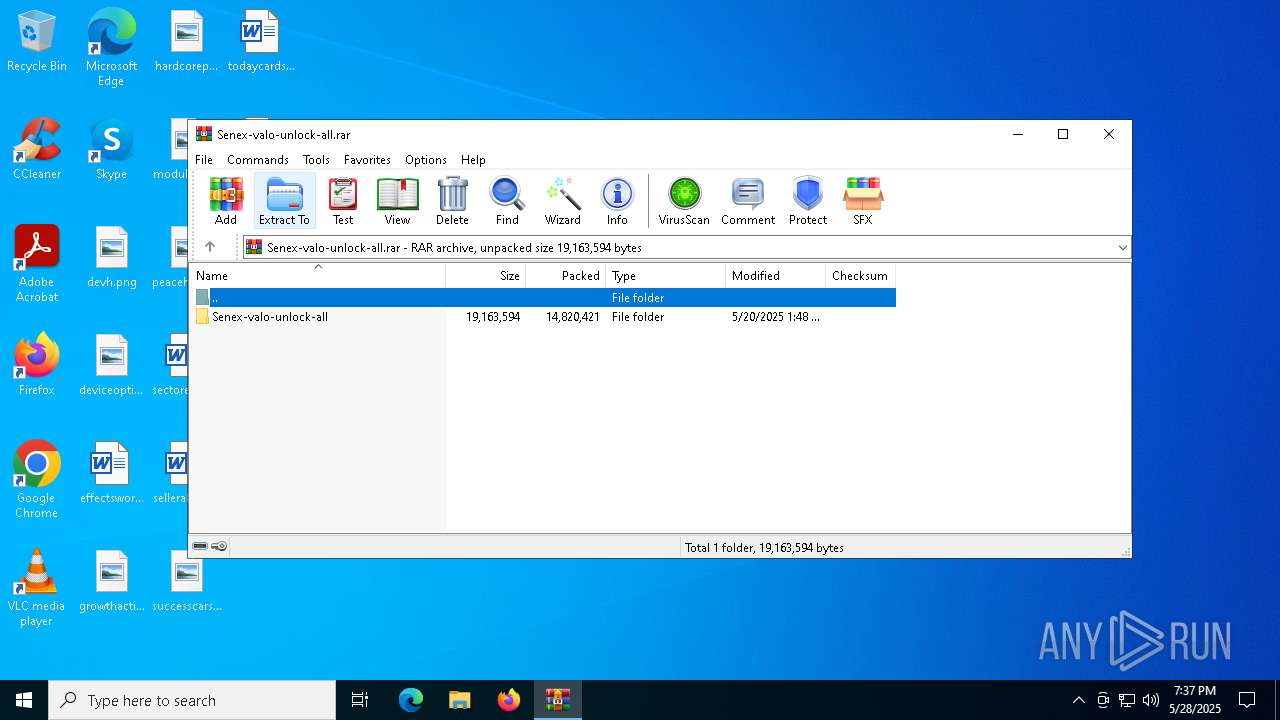
Task: Open Skype desktop shortcut
Action: (x=111, y=149)
